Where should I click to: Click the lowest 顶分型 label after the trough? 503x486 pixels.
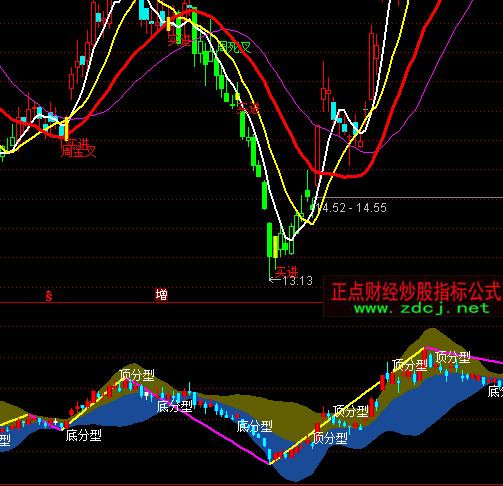330,438
